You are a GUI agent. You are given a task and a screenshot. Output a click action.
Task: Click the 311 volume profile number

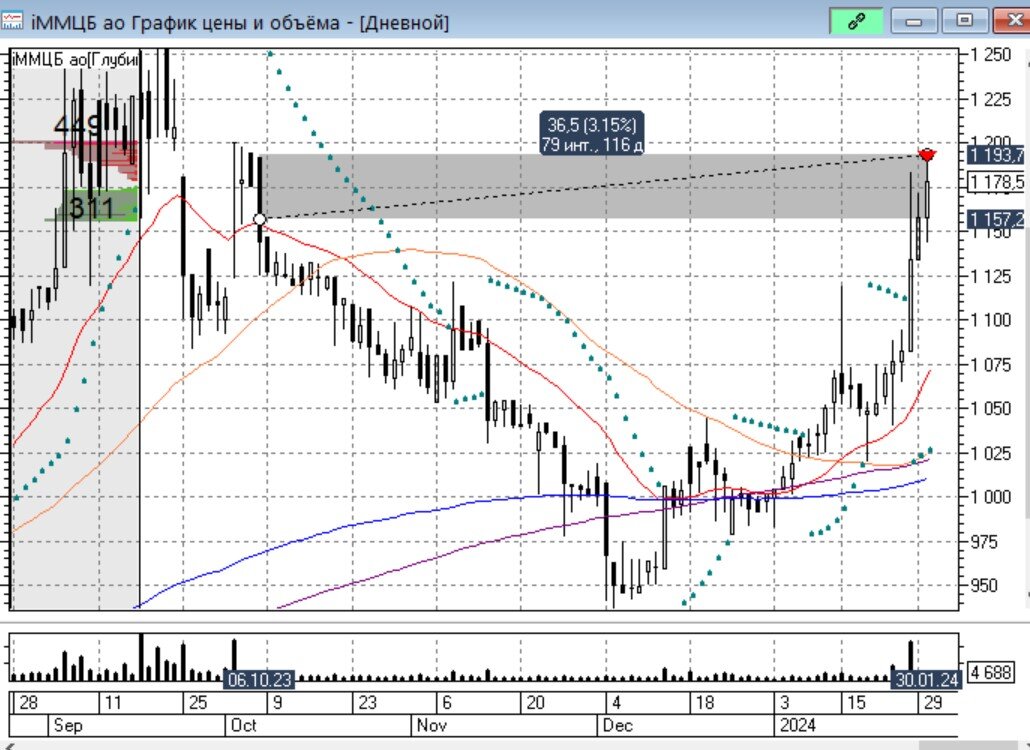(91, 208)
